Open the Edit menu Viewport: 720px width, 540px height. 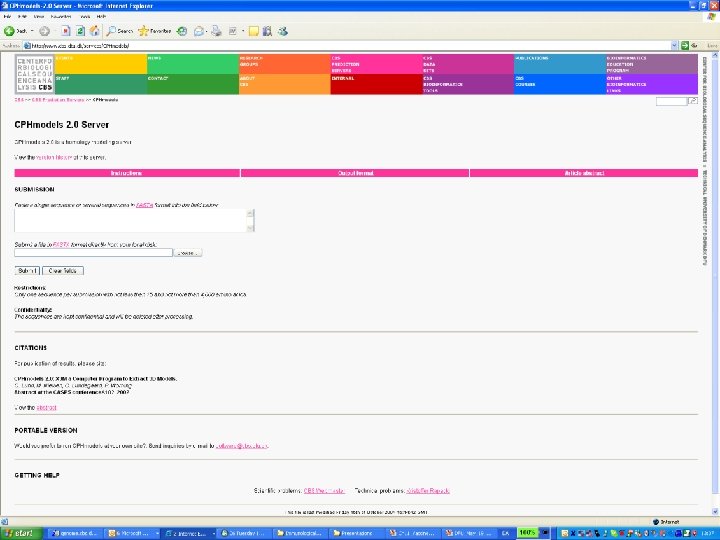click(x=22, y=17)
